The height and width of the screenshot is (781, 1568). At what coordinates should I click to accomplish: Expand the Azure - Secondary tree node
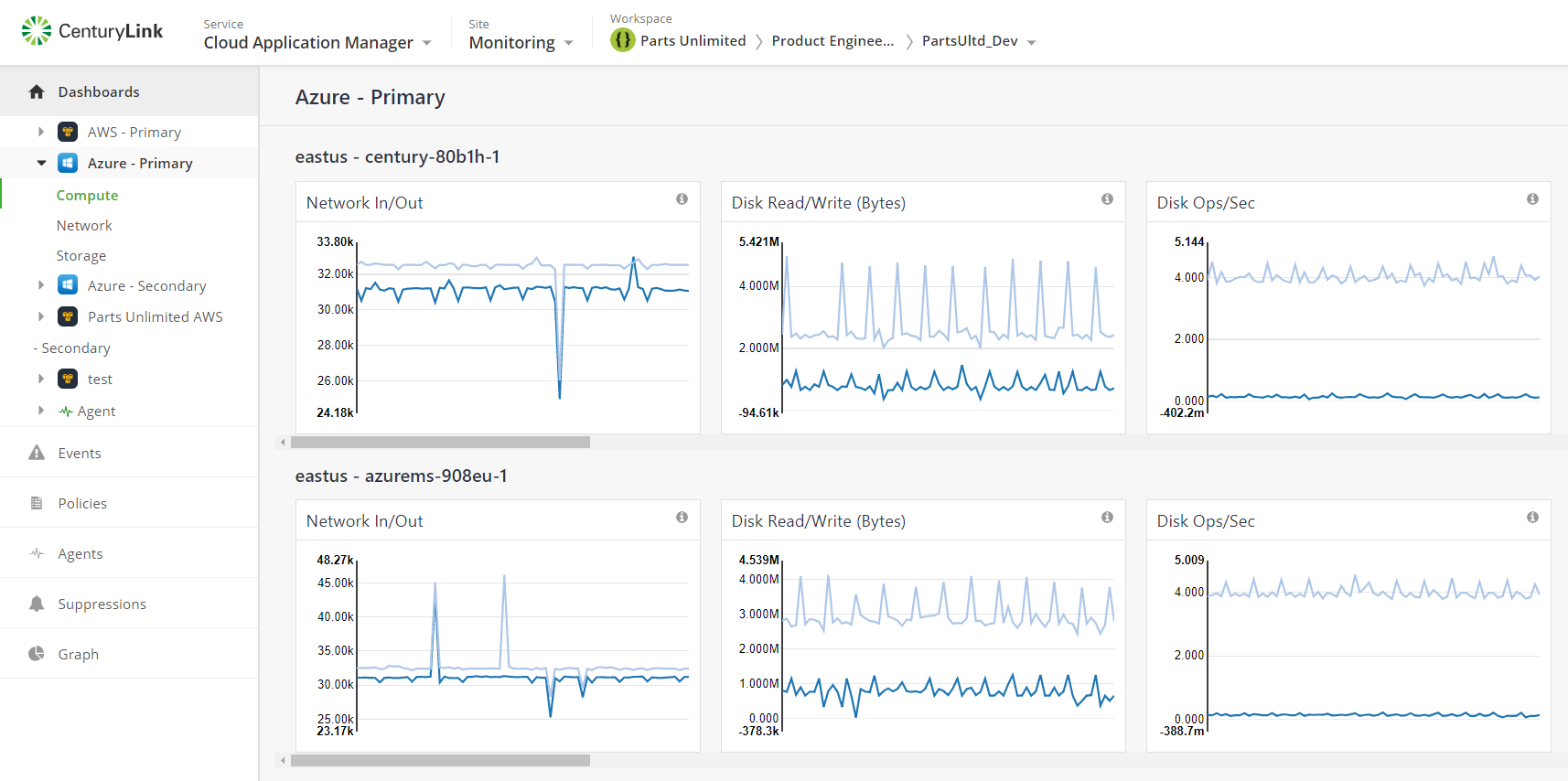coord(41,285)
